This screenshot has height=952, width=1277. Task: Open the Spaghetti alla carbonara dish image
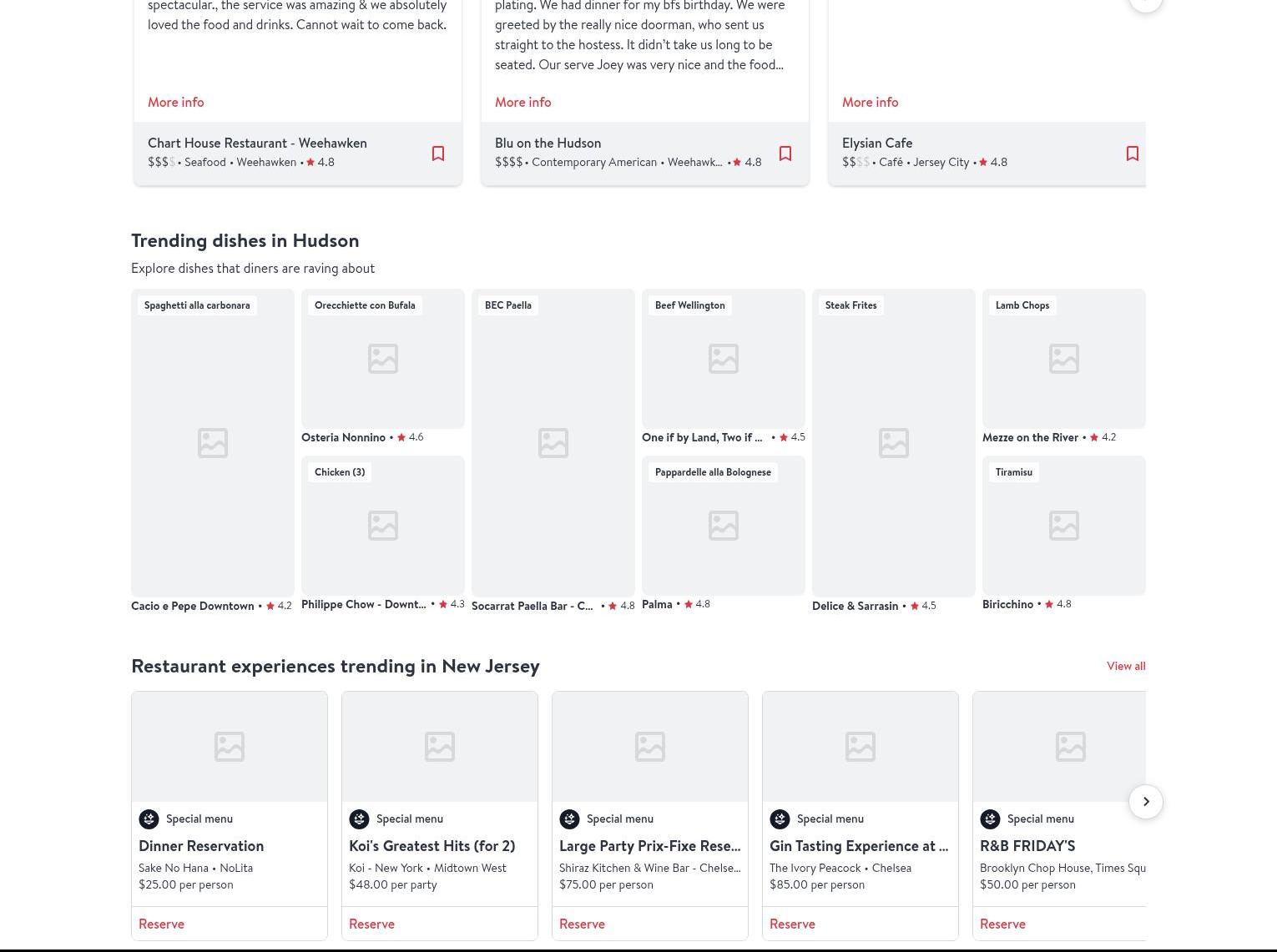click(x=212, y=442)
